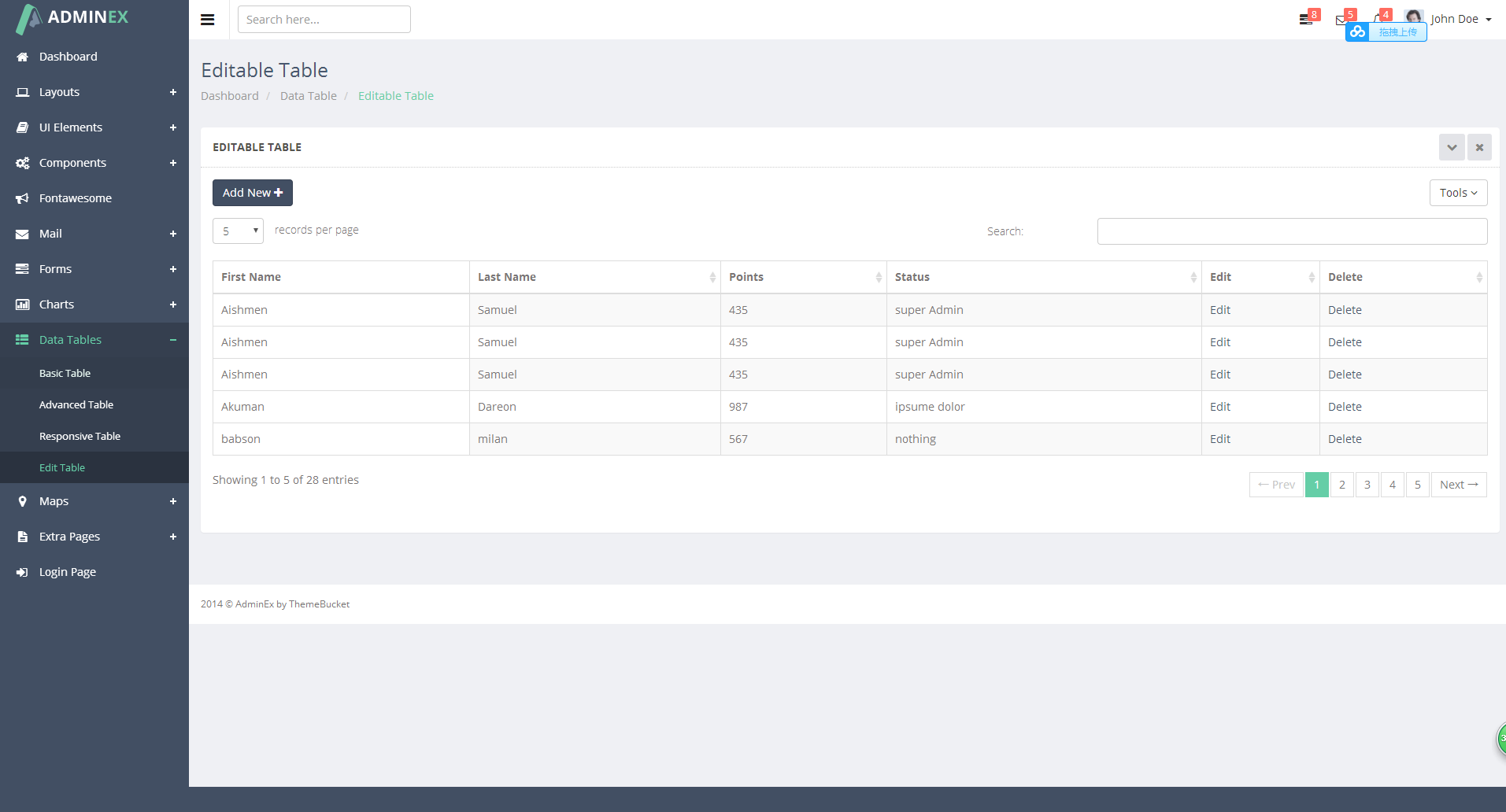This screenshot has width=1506, height=812.
Task: Open Login Page from the sidebar
Action: click(x=94, y=572)
